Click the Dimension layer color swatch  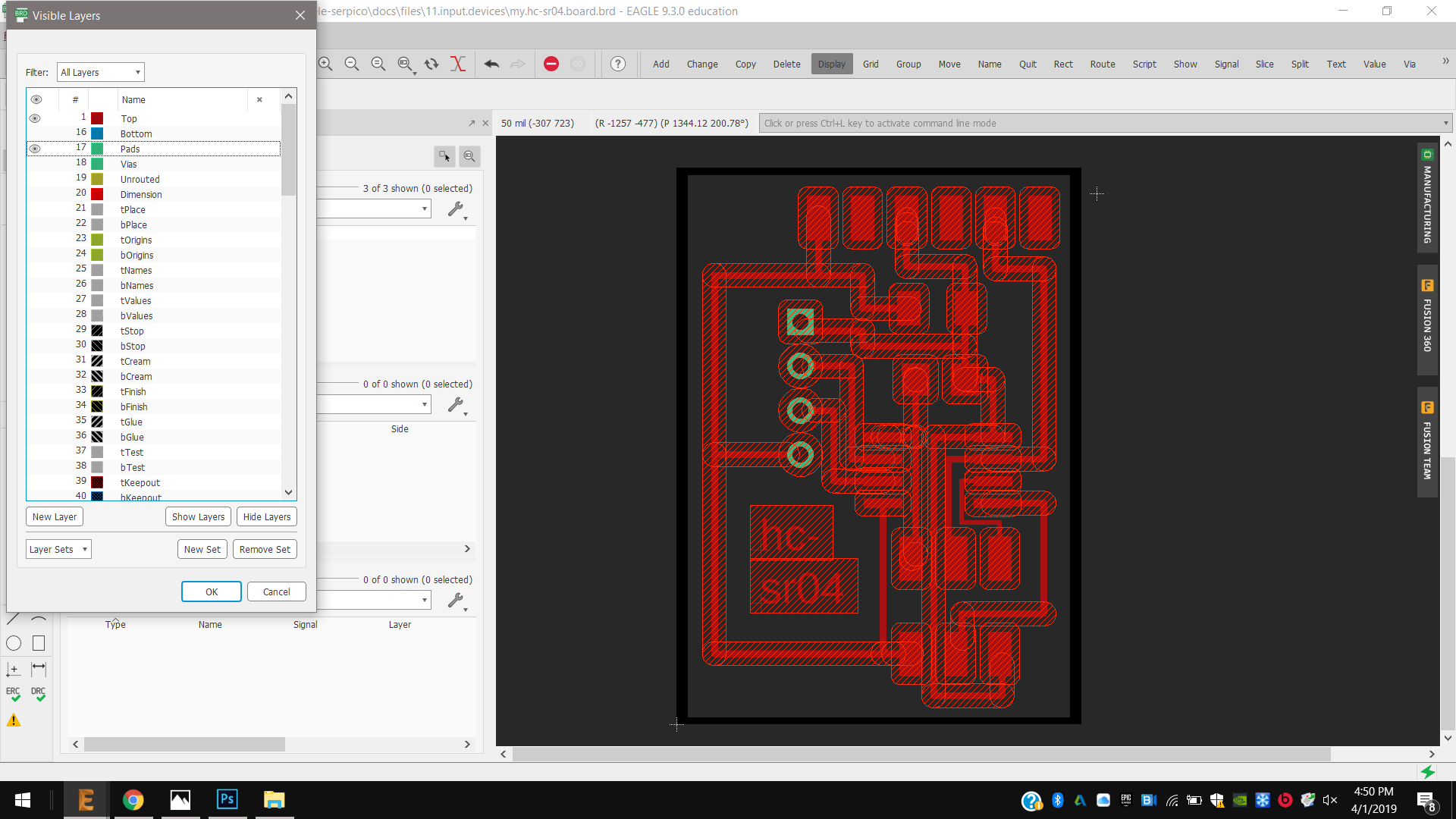[x=97, y=194]
